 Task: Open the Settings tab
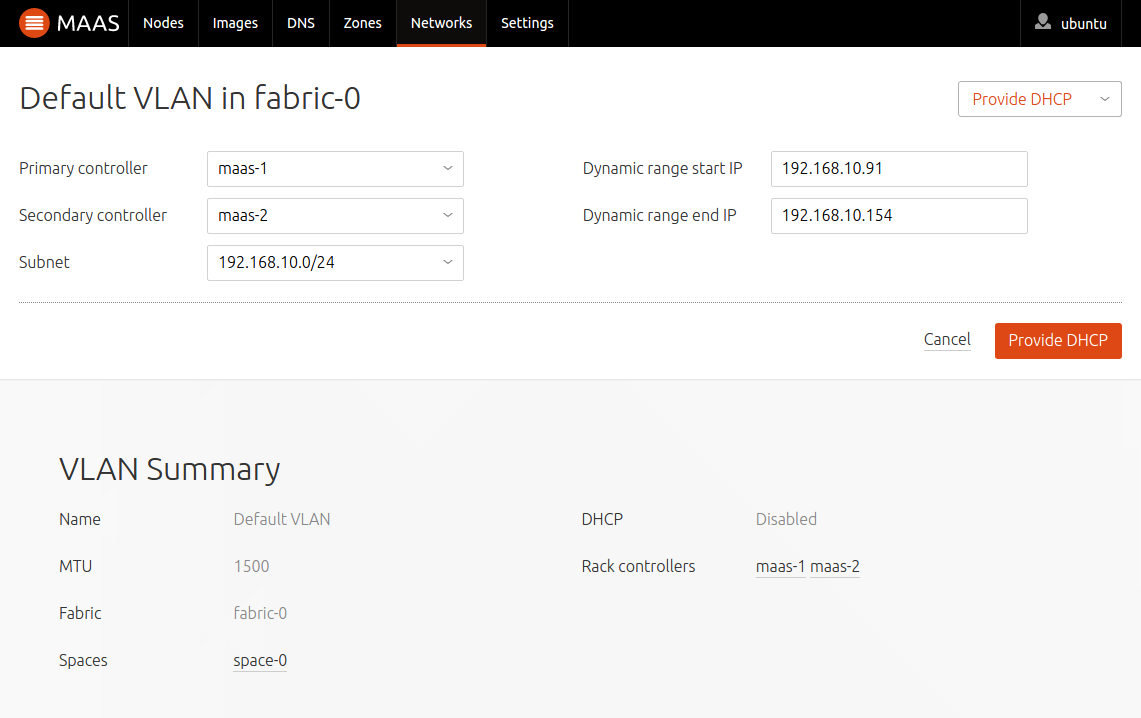point(527,23)
